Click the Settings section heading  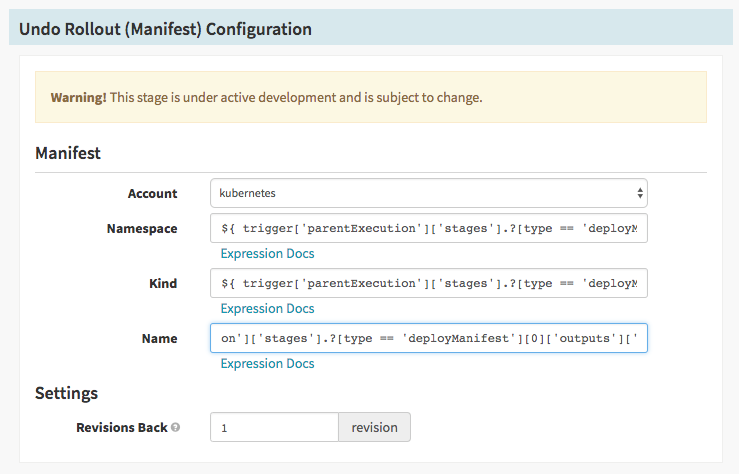click(x=66, y=392)
